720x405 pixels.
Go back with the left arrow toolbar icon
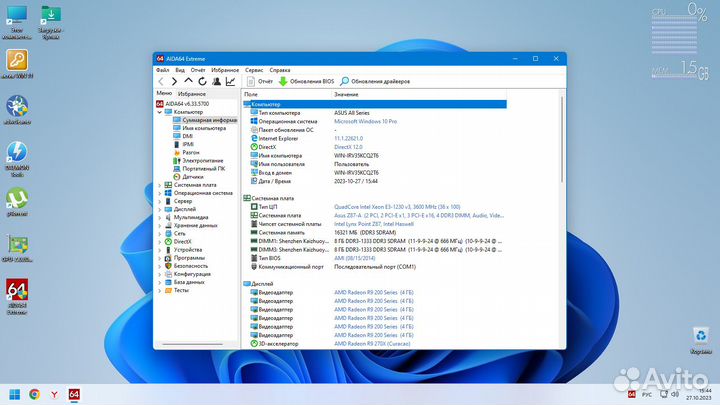click(x=161, y=81)
